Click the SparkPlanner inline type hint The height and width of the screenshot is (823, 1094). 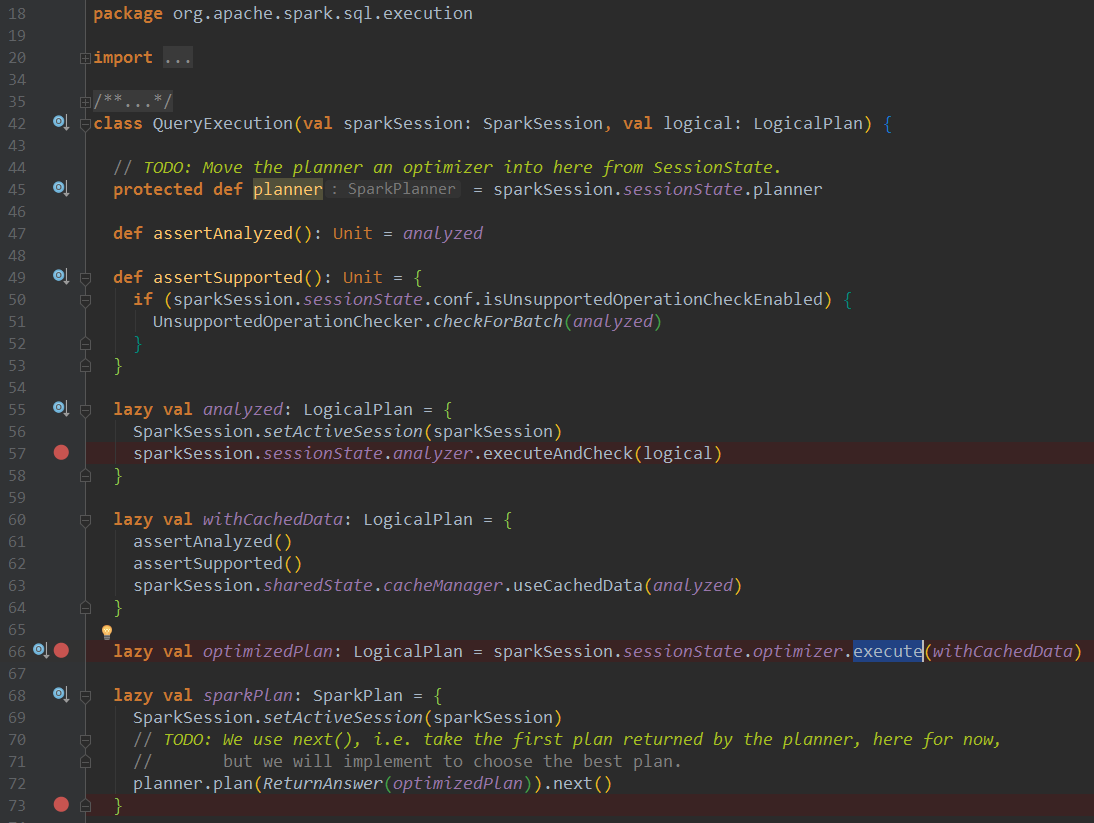pos(400,189)
